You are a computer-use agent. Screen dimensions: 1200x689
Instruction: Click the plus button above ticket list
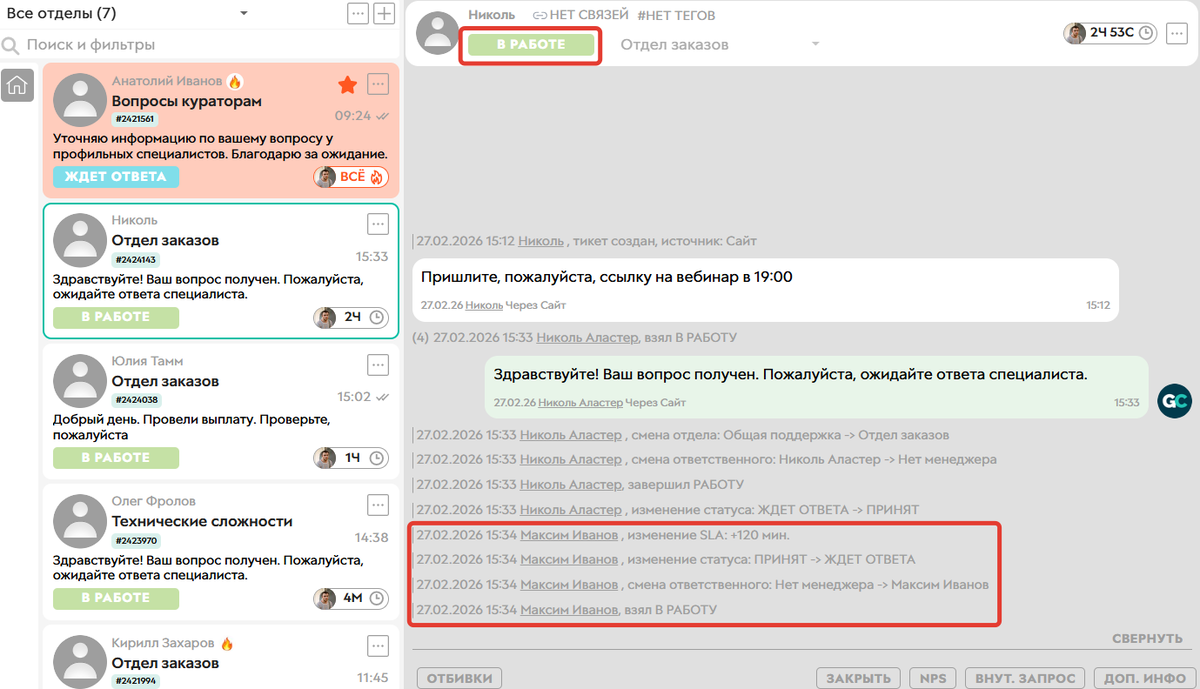tap(384, 13)
